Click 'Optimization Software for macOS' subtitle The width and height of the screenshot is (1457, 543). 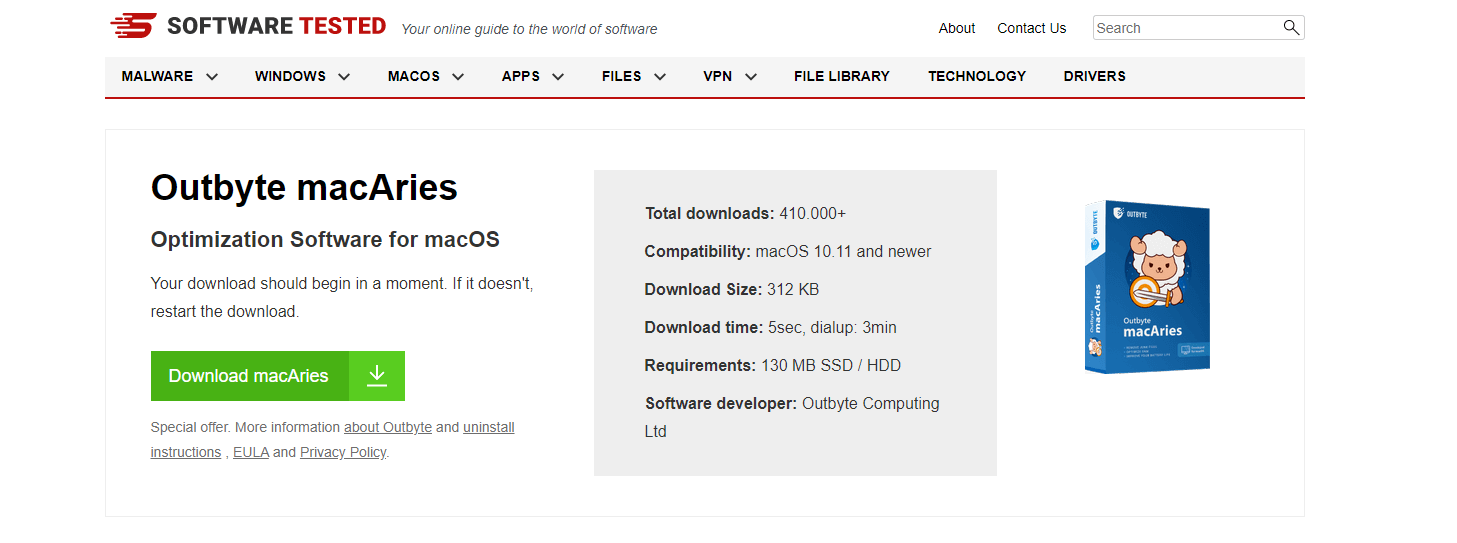pyautogui.click(x=325, y=240)
